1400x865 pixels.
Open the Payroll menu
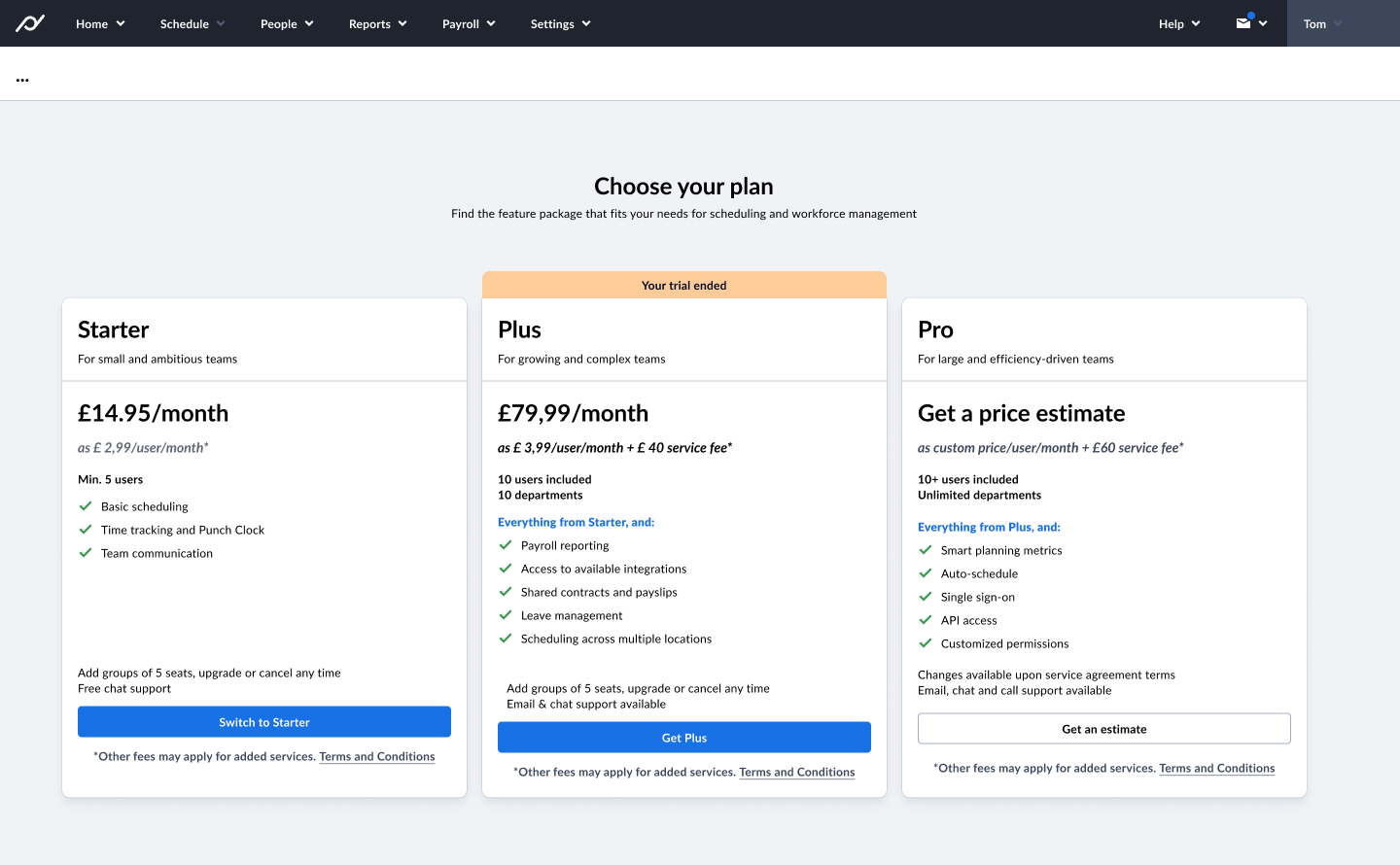tap(469, 23)
